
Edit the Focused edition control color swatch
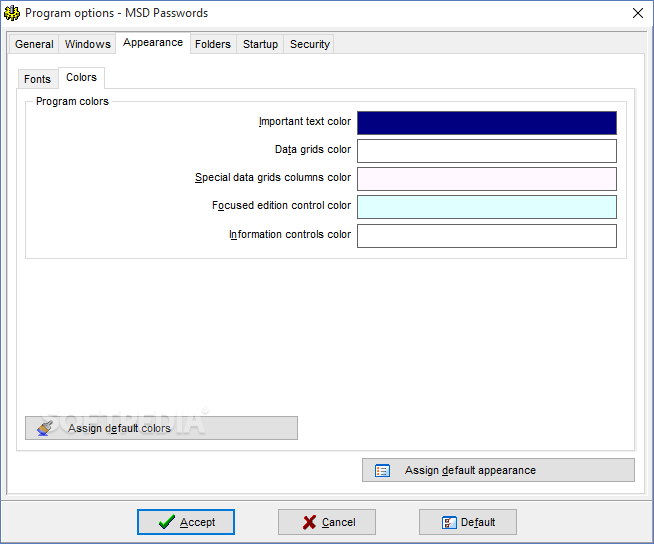tap(487, 207)
